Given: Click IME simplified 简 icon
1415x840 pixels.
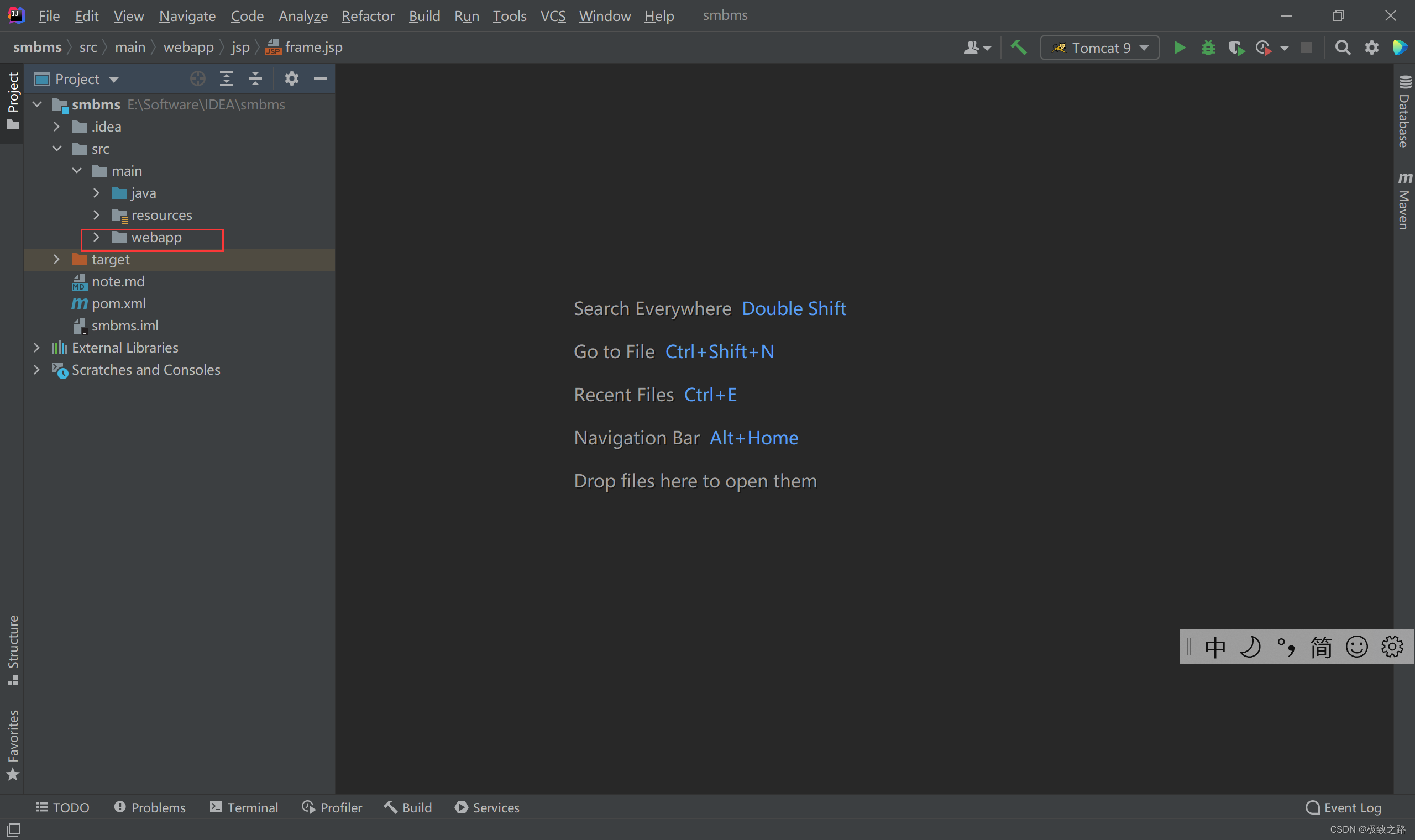Looking at the screenshot, I should click(x=1321, y=647).
